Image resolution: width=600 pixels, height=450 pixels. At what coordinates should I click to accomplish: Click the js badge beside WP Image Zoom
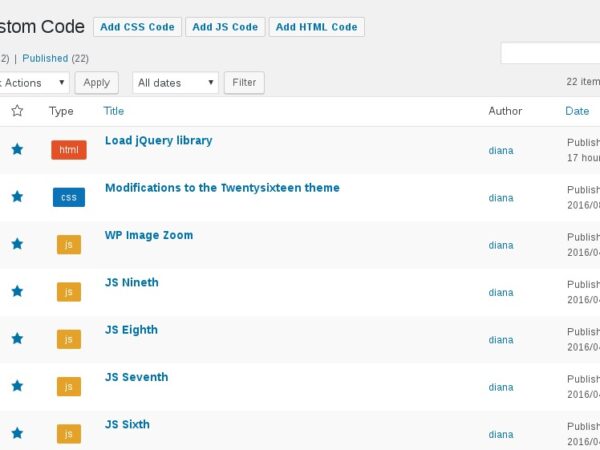coord(69,244)
